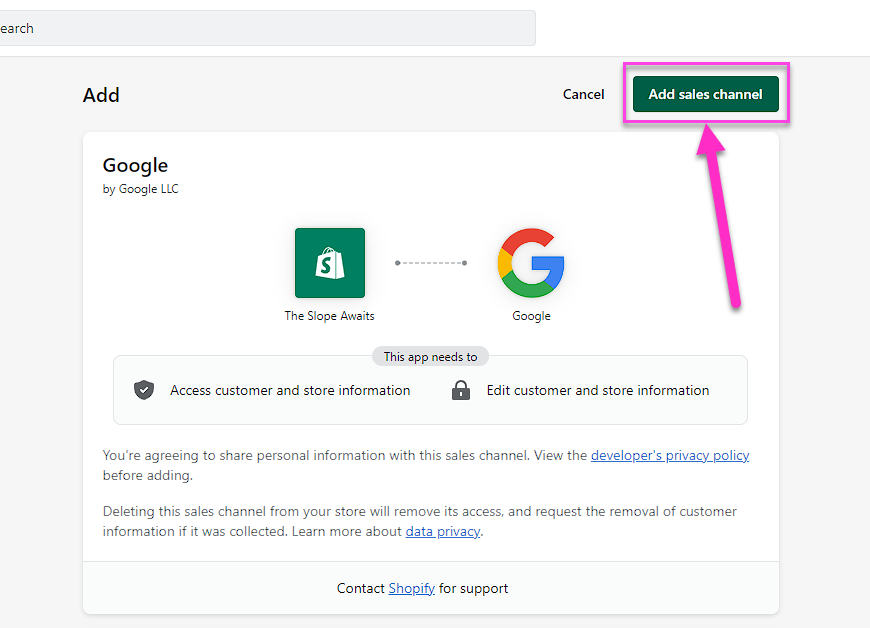Viewport: 870px width, 628px height.
Task: Click the padlock edit permission icon
Action: coord(461,390)
